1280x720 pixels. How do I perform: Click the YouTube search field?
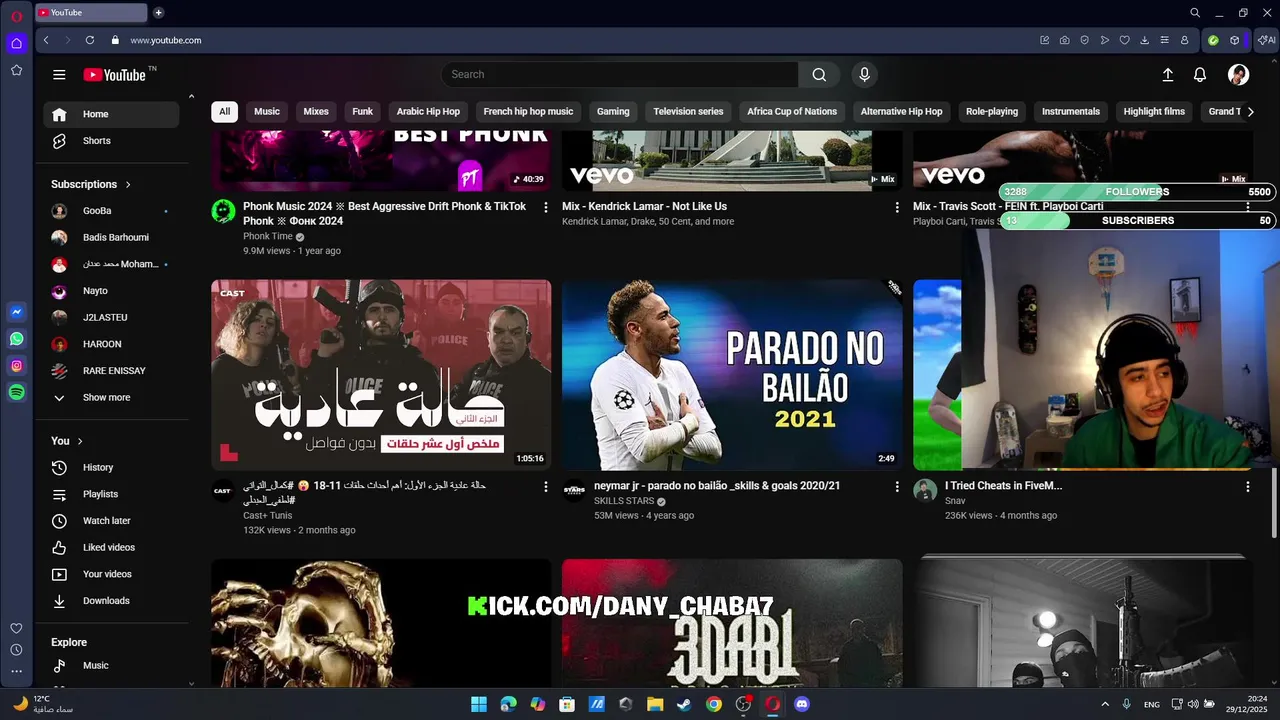(620, 75)
